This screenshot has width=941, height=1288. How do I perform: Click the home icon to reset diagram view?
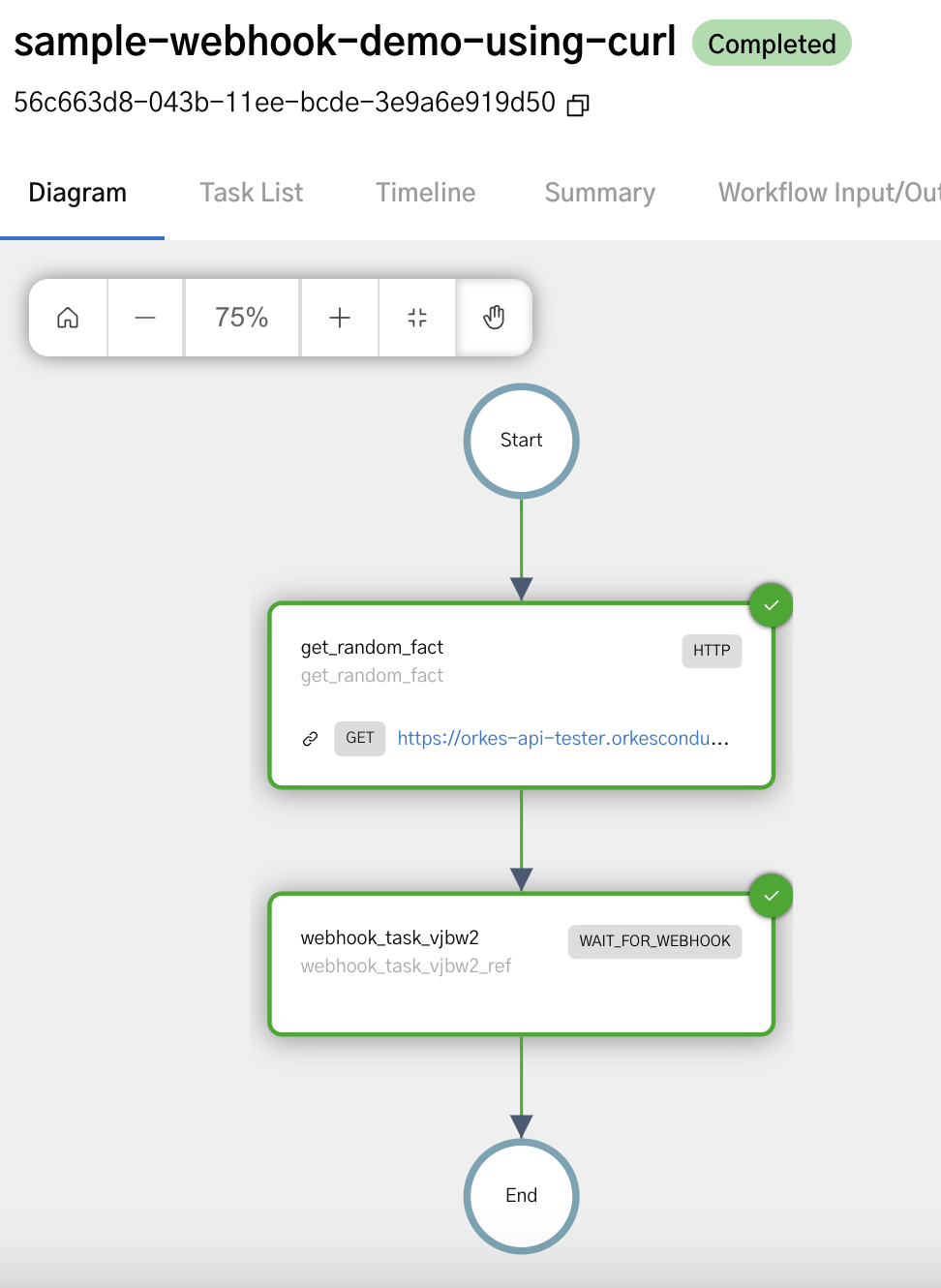click(x=67, y=317)
